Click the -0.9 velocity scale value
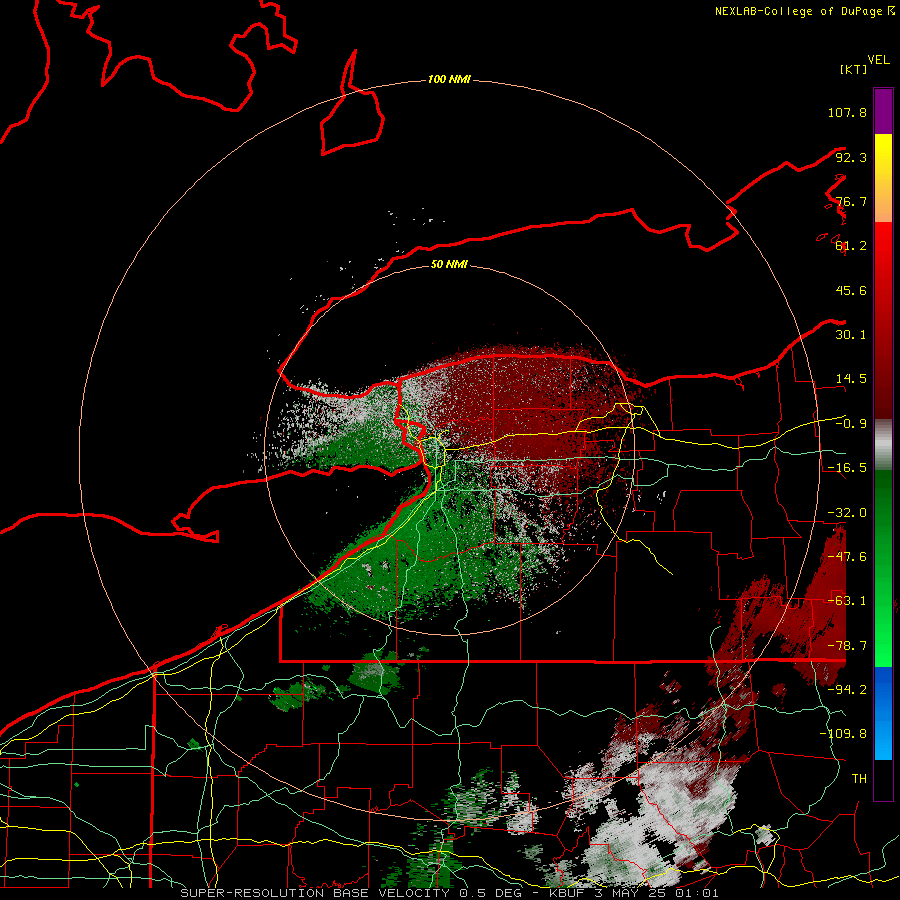This screenshot has width=900, height=900. 851,424
